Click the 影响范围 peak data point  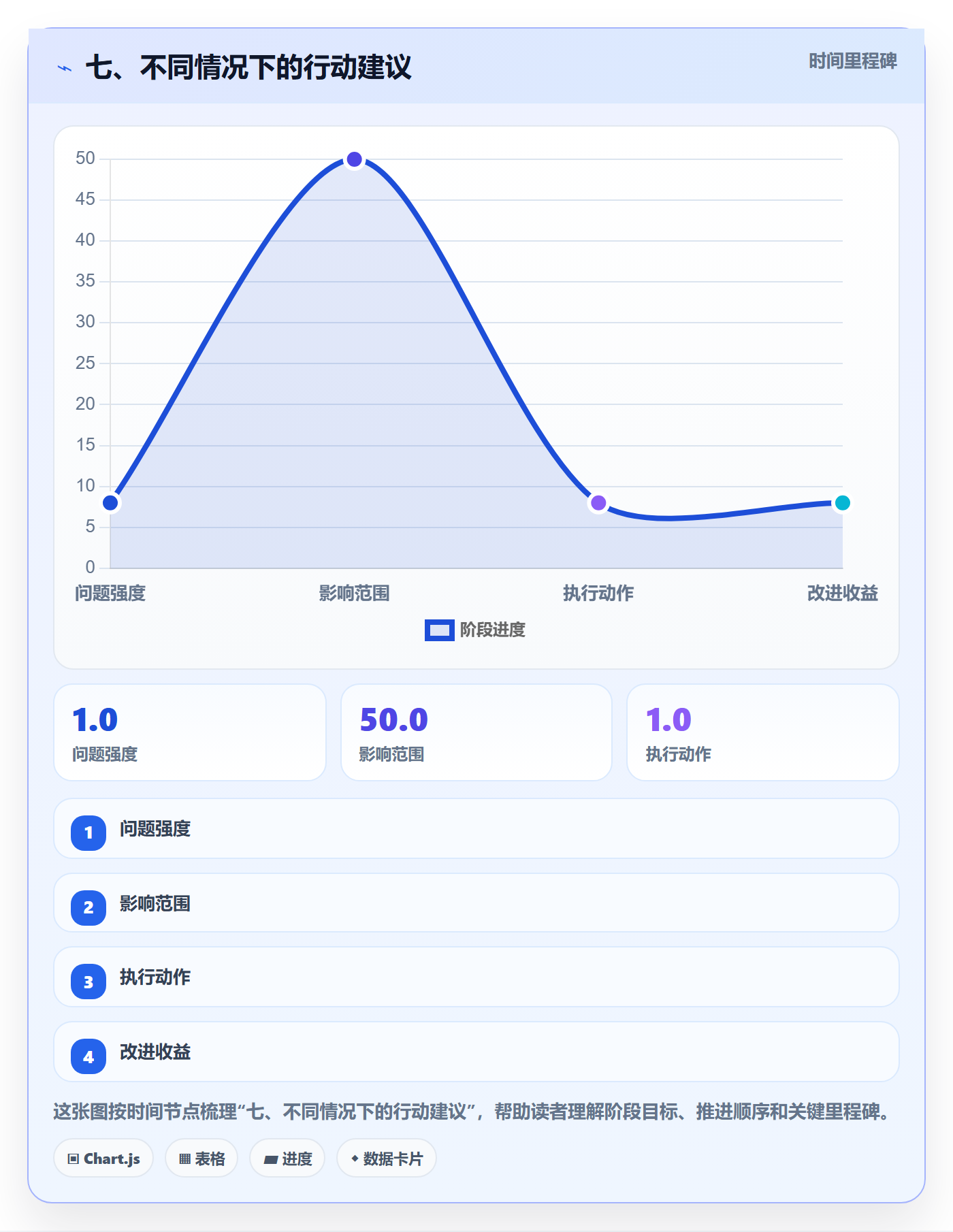pos(354,159)
